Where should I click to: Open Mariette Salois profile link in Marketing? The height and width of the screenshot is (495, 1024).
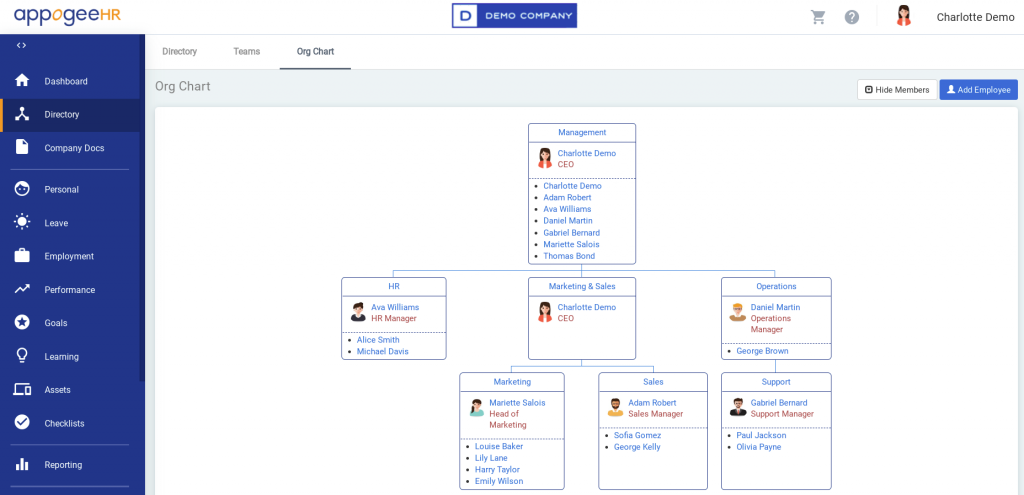[x=517, y=403]
